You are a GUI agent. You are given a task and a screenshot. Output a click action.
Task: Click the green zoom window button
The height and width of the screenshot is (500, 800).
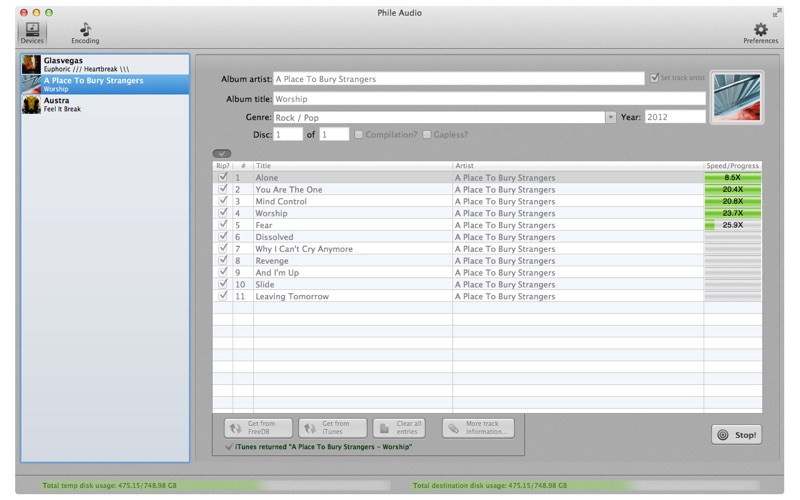click(49, 12)
